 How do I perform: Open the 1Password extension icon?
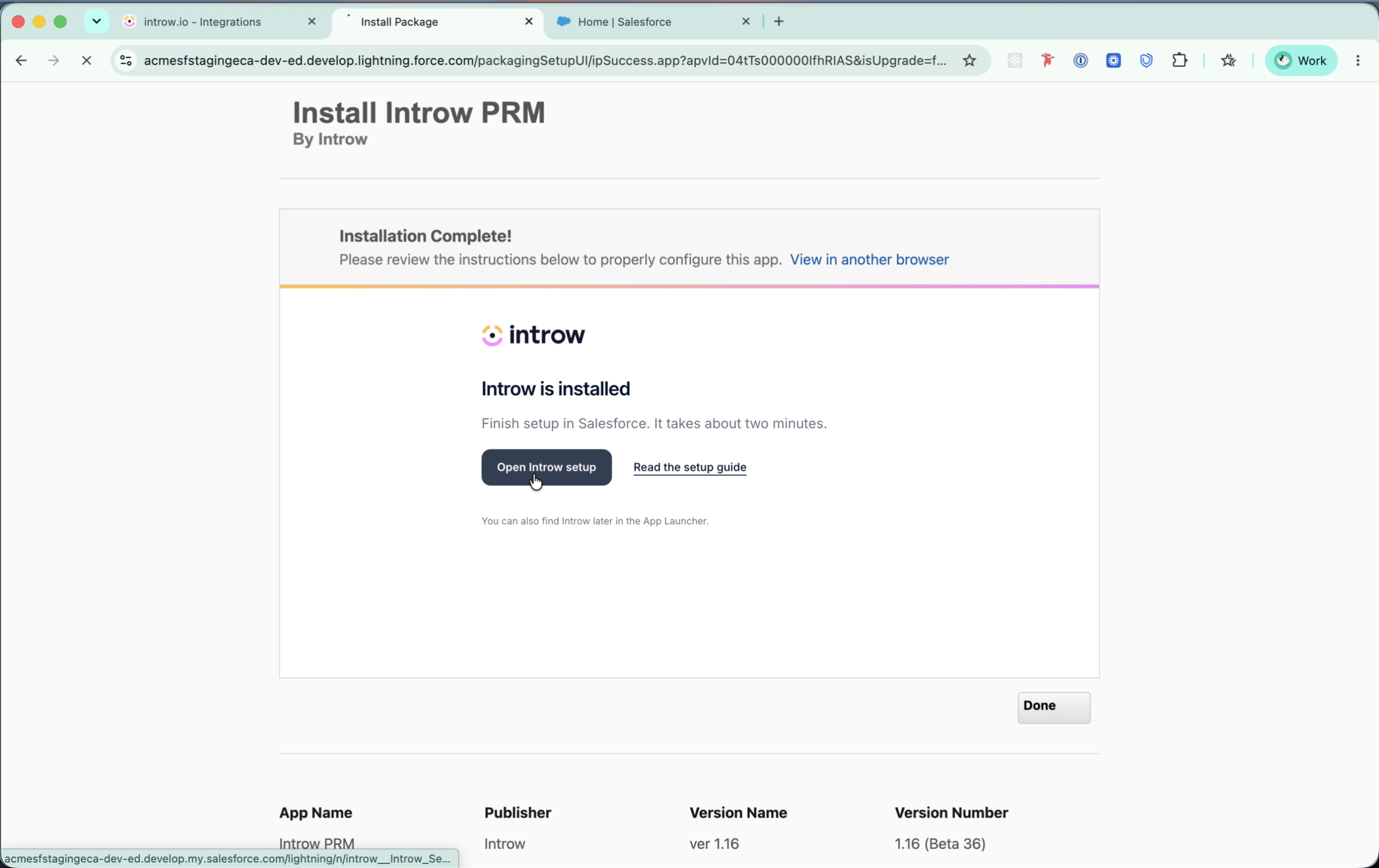point(1080,61)
